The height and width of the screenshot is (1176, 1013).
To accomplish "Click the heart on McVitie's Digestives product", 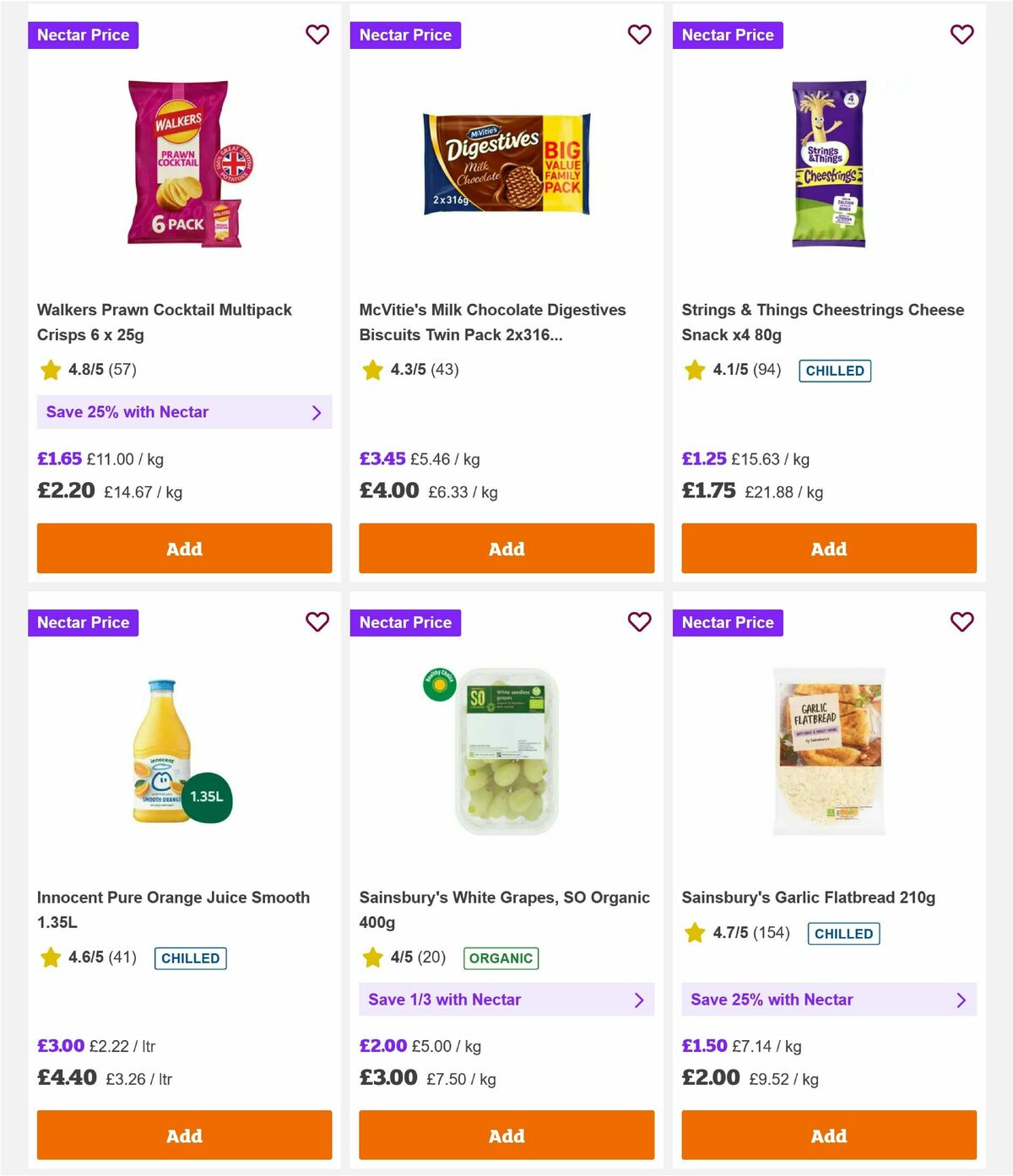I will click(x=640, y=35).
